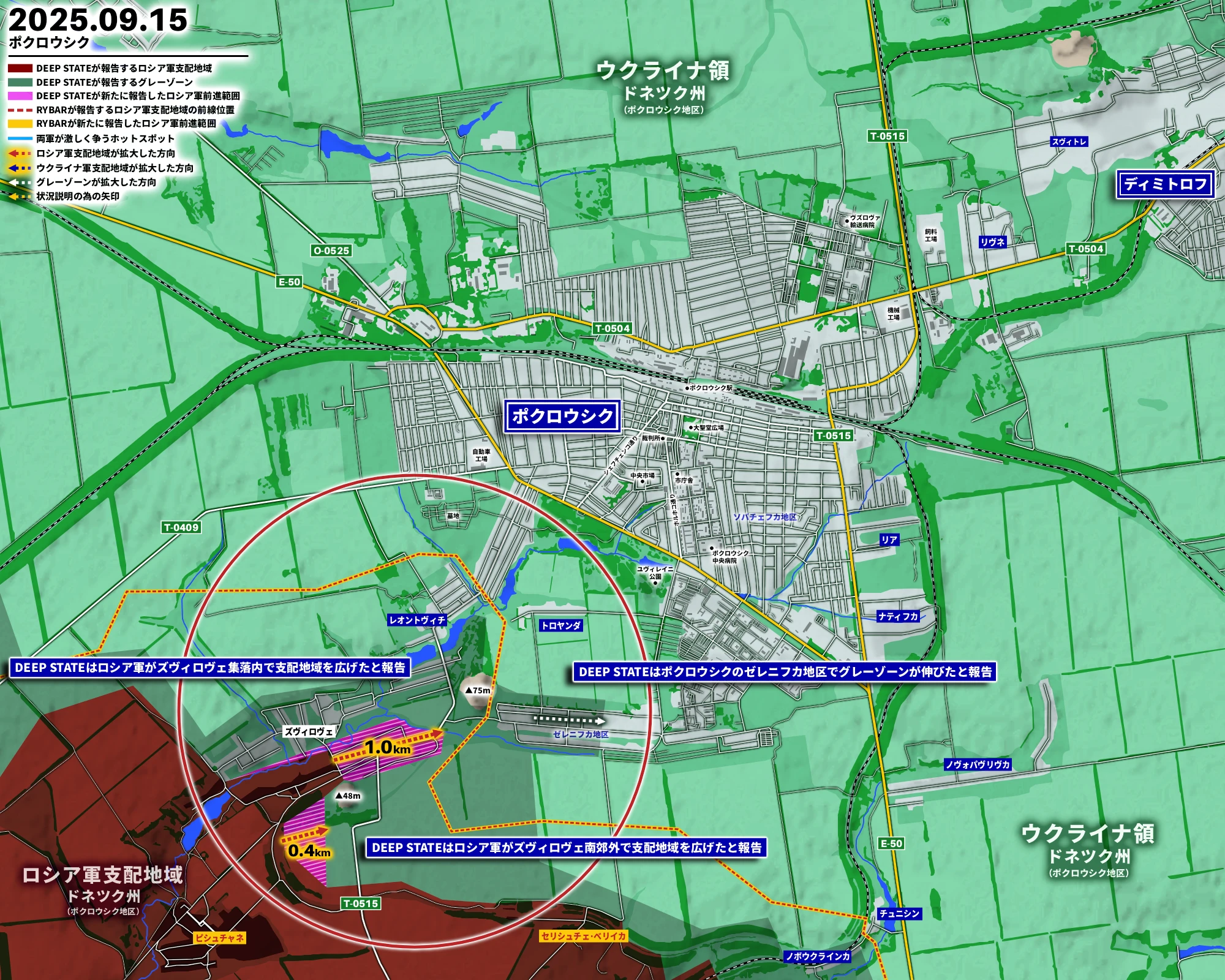This screenshot has height=980, width=1225.
Task: Click the ズヴィロヴェ settlement label
Action: click(x=309, y=731)
